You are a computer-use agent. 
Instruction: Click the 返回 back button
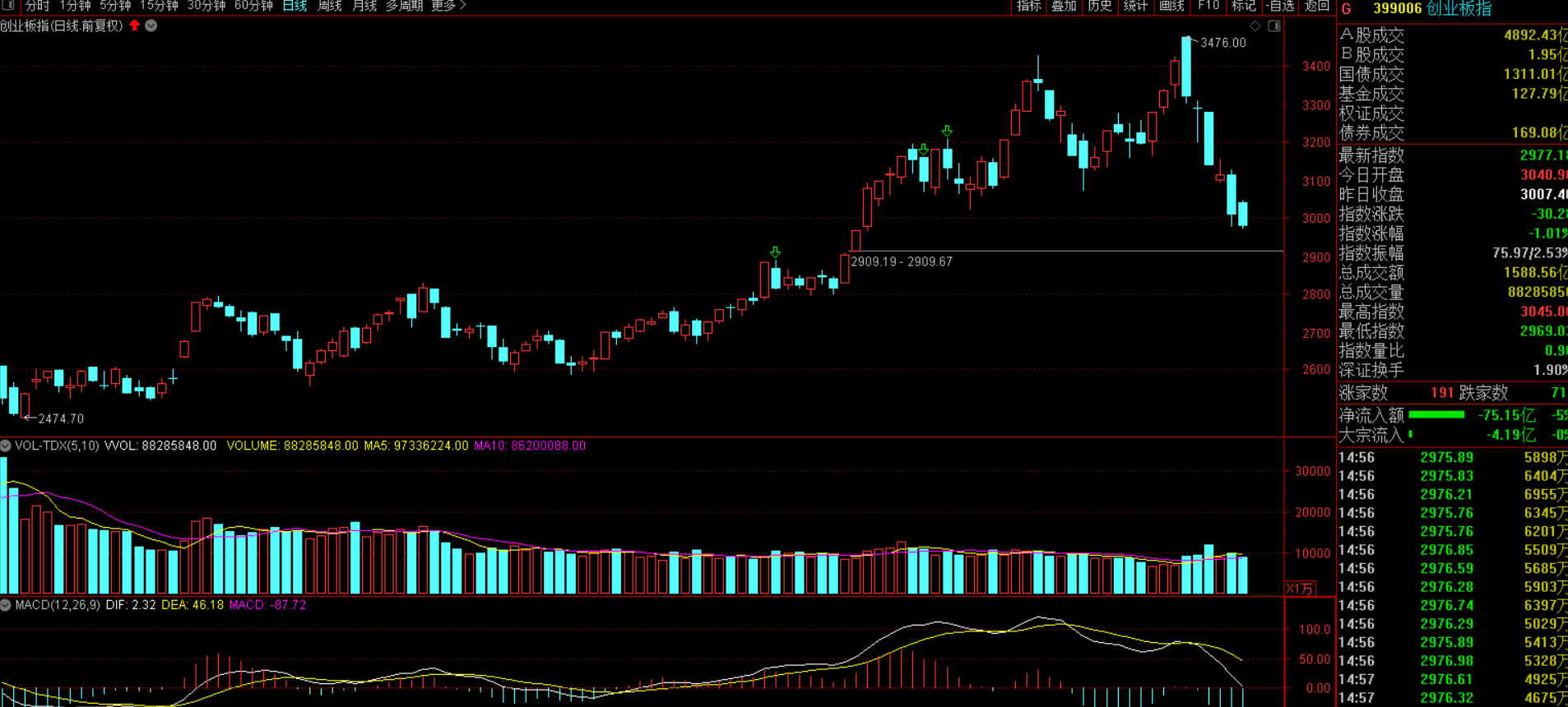[1316, 6]
